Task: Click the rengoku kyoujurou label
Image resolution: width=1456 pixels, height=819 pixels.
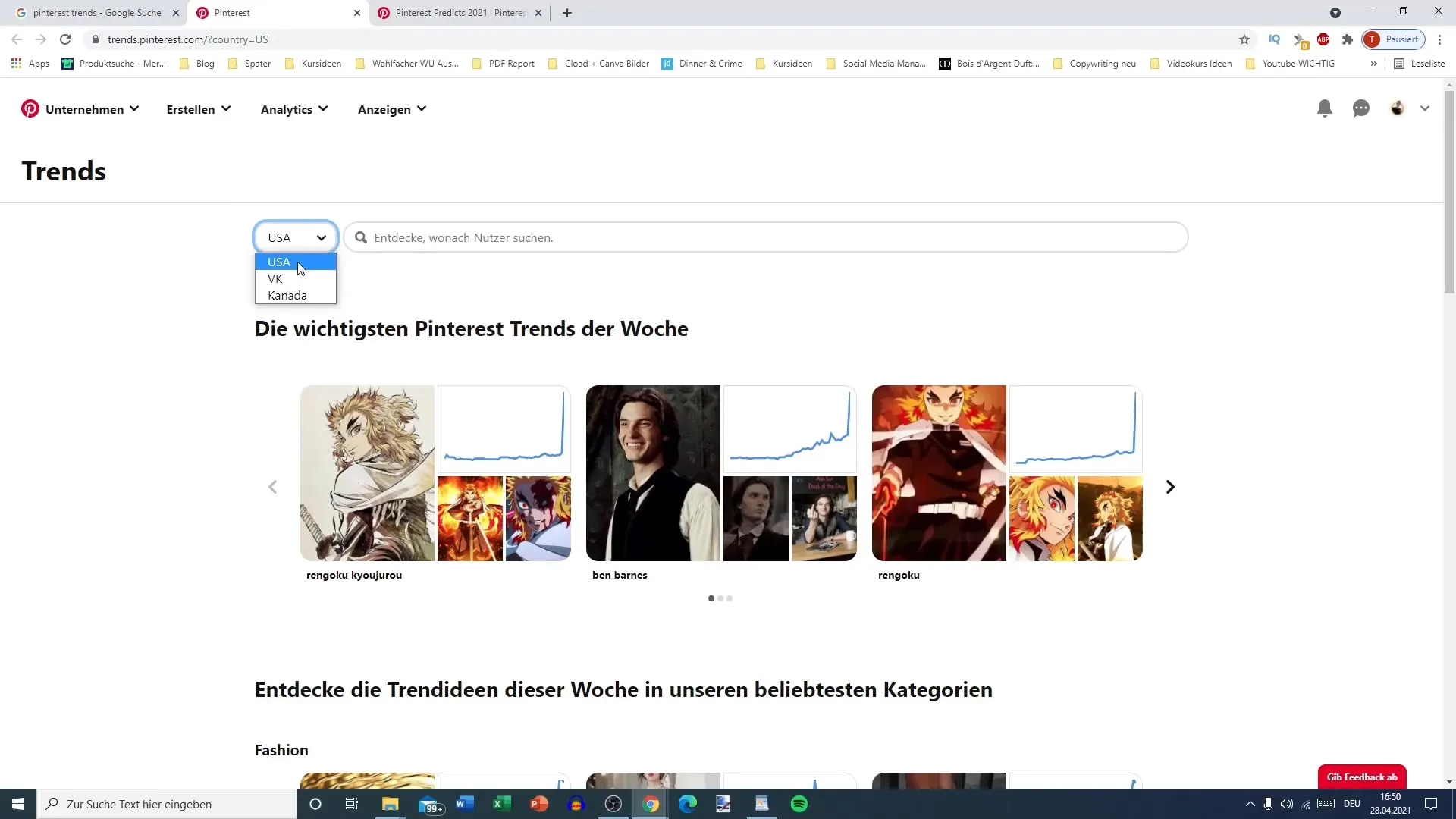Action: pyautogui.click(x=354, y=575)
